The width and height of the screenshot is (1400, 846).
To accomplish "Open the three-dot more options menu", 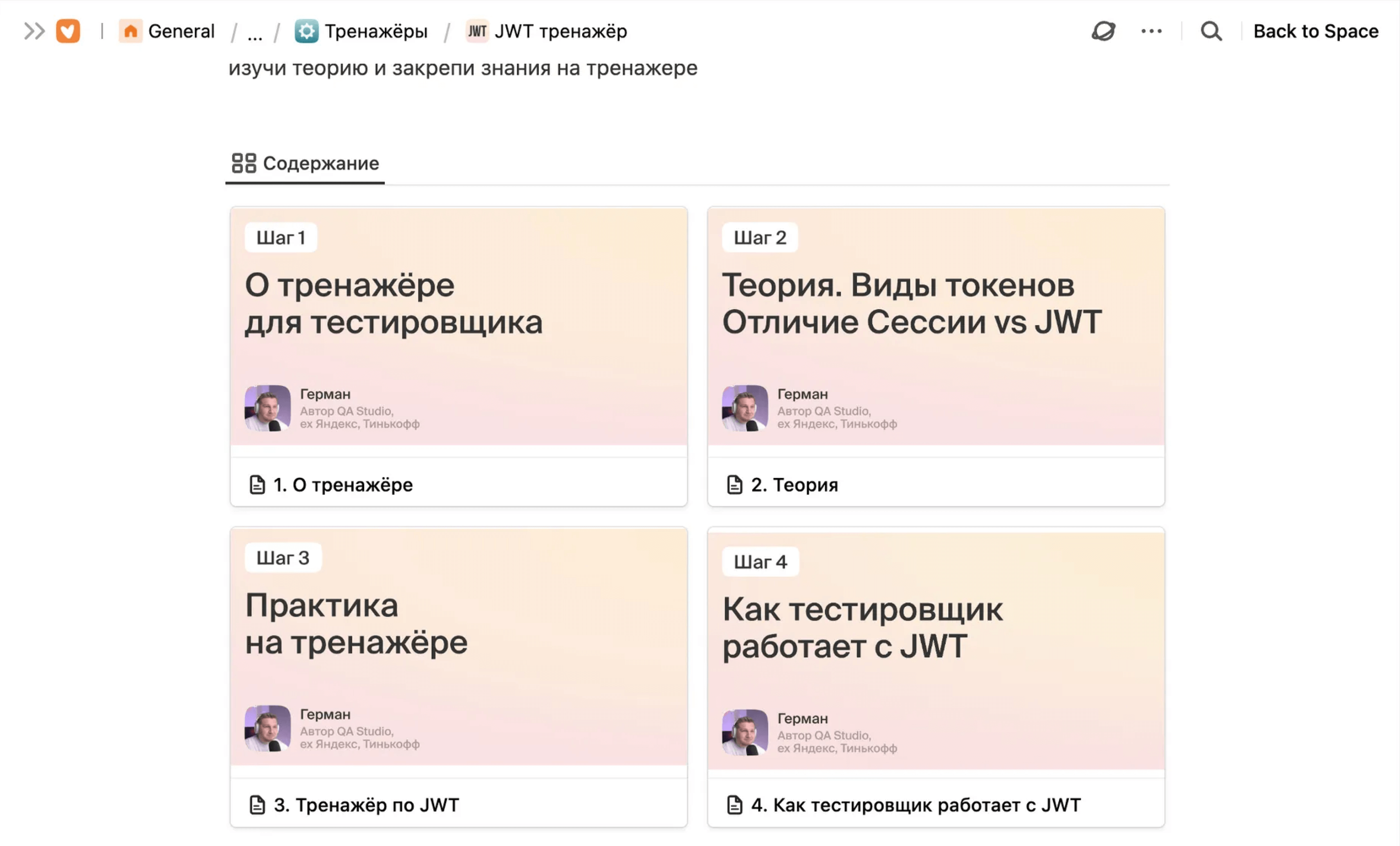I will tap(1151, 31).
